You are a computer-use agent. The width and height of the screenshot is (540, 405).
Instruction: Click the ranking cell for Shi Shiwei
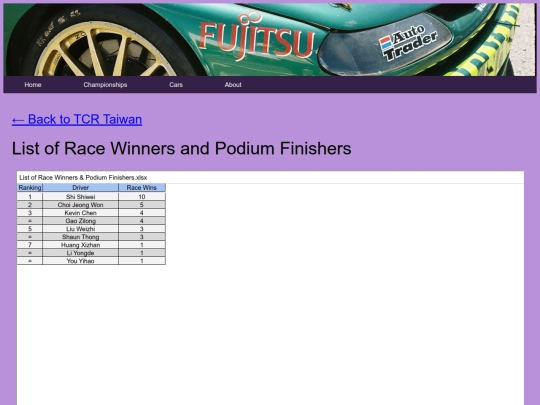30,197
